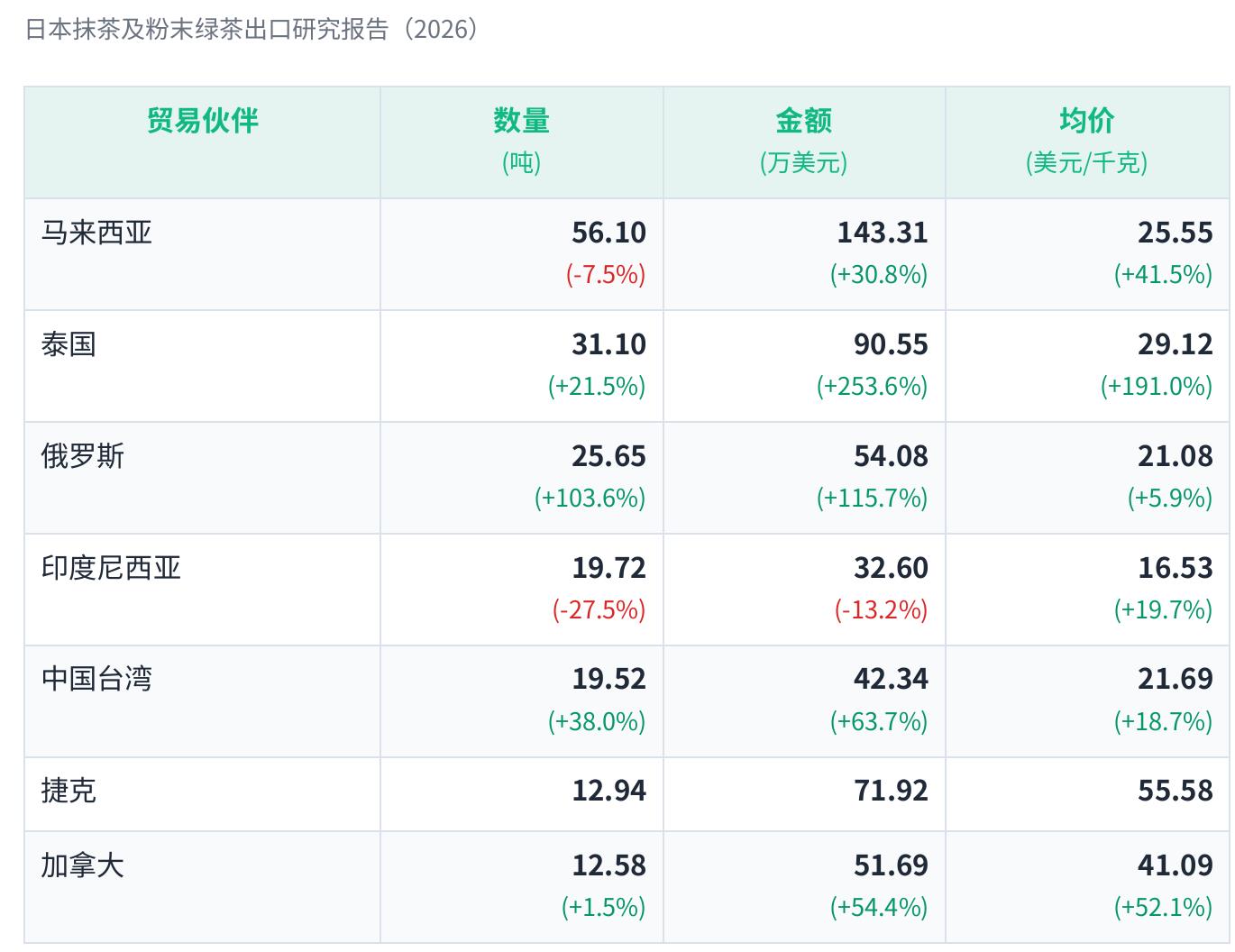
Task: Click Thailand quantity value 31.10
Action: pos(609,344)
